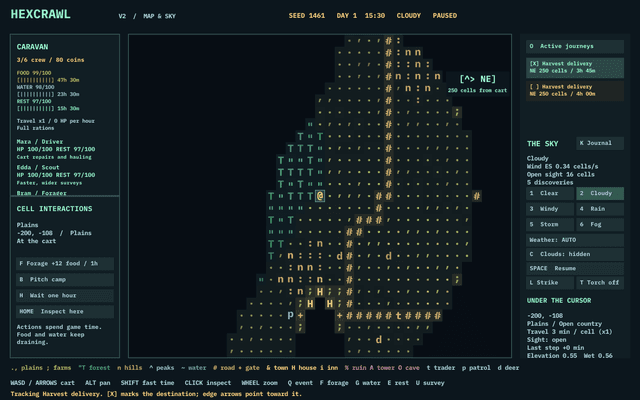640x400 pixels.
Task: Click the 'SHIFT fast time' key hint
Action: (x=147, y=383)
